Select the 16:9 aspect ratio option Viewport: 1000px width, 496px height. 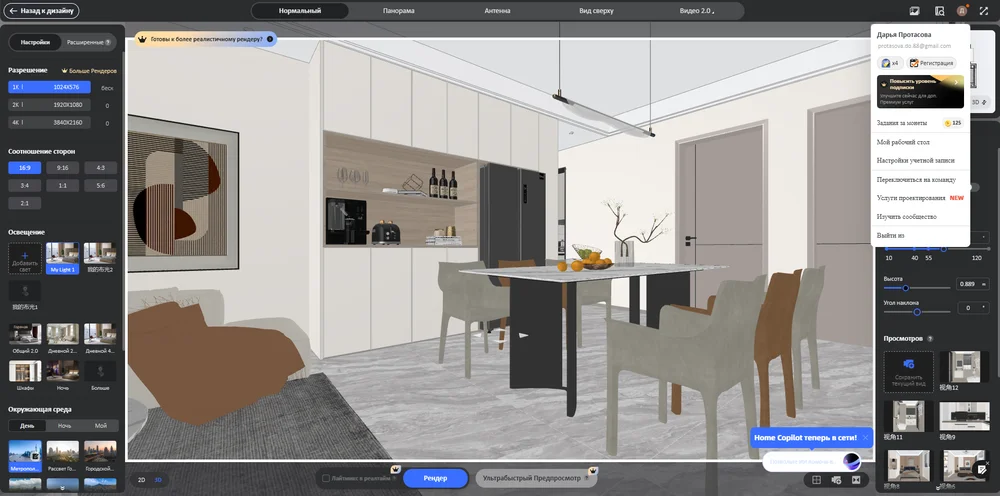pyautogui.click(x=25, y=168)
